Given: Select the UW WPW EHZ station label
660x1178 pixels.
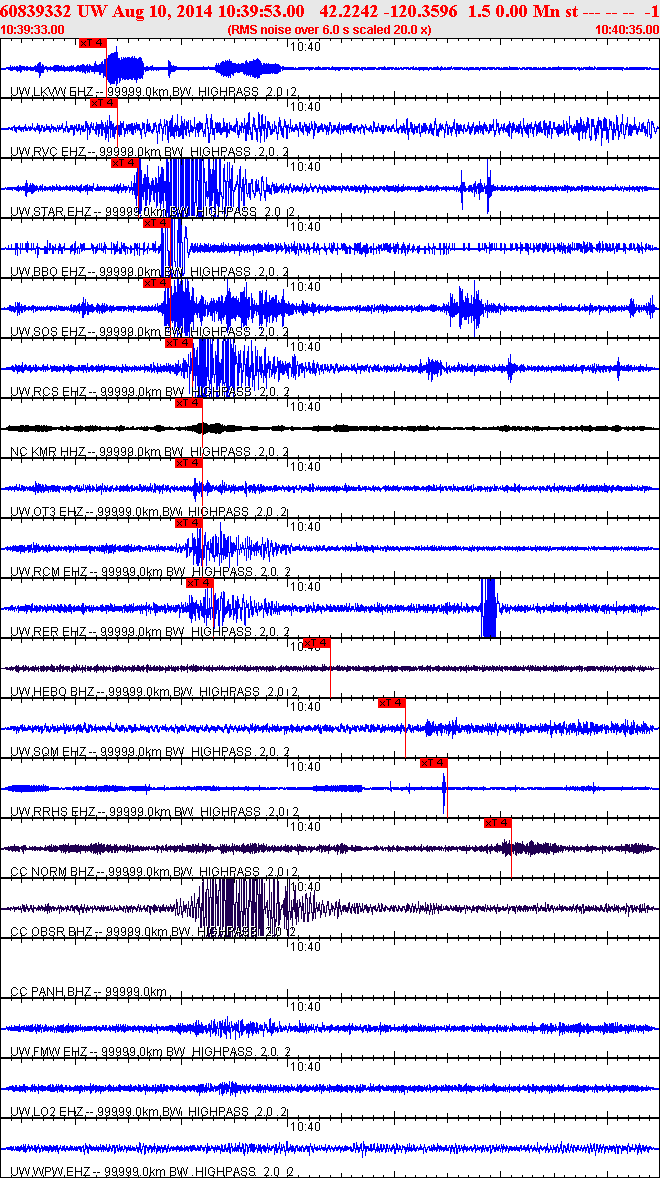Looking at the screenshot, I should pos(50,1171).
